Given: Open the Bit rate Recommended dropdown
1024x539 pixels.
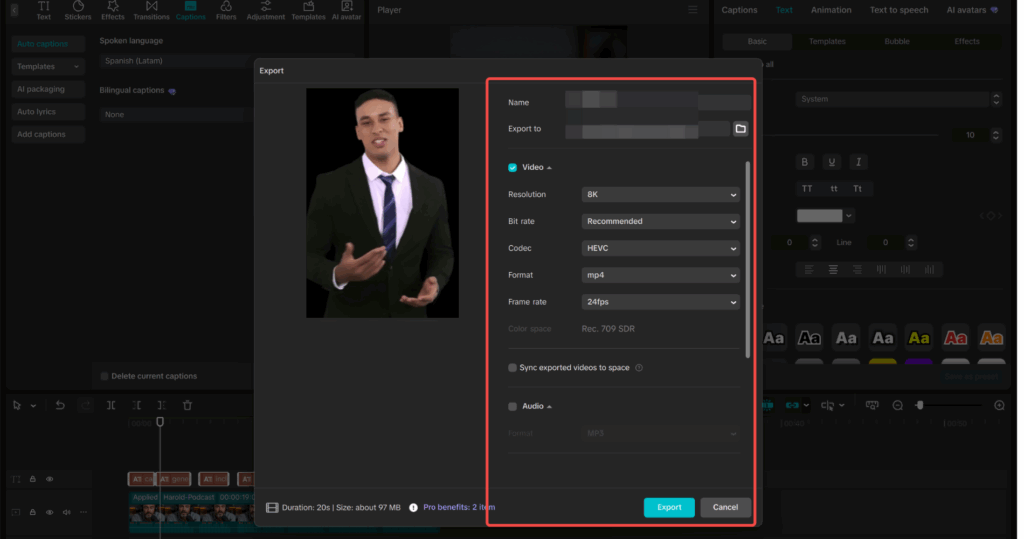Looking at the screenshot, I should 660,221.
